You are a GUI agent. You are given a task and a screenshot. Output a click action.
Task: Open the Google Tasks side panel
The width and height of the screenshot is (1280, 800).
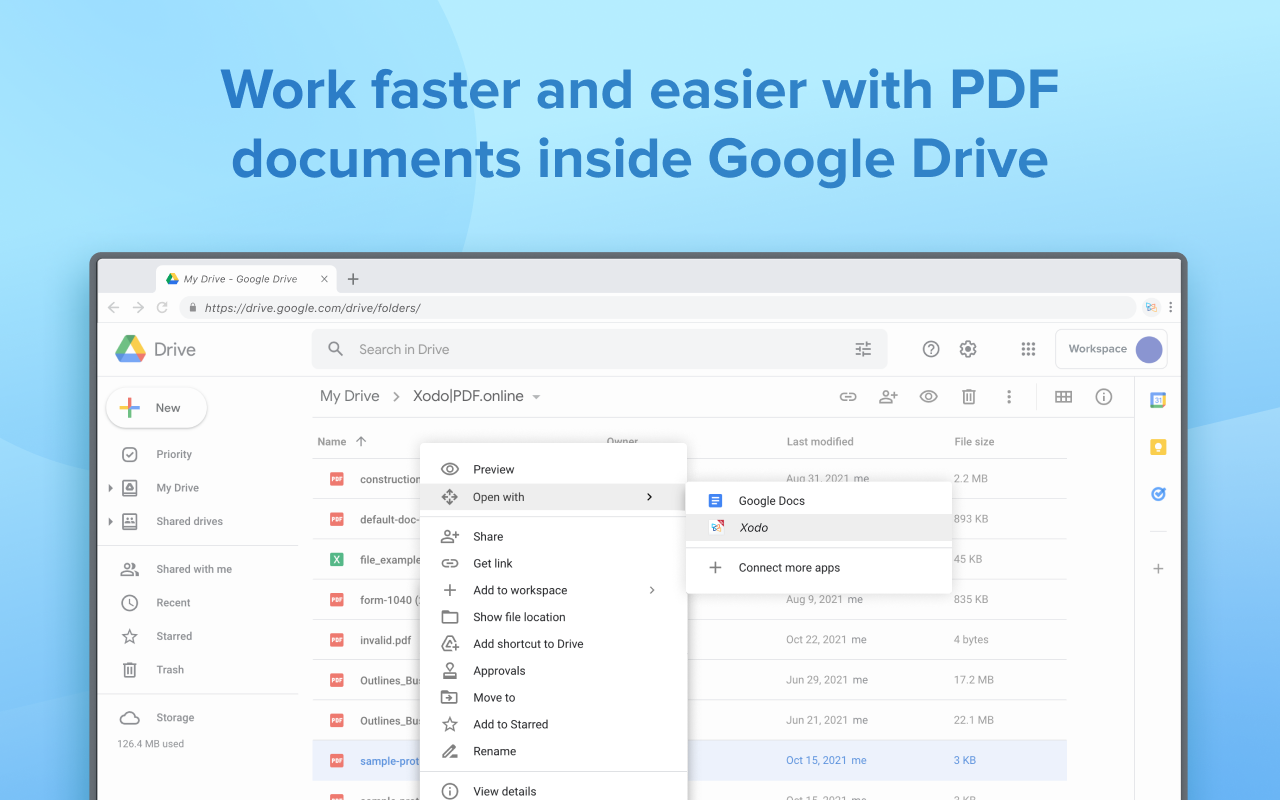tap(1157, 494)
